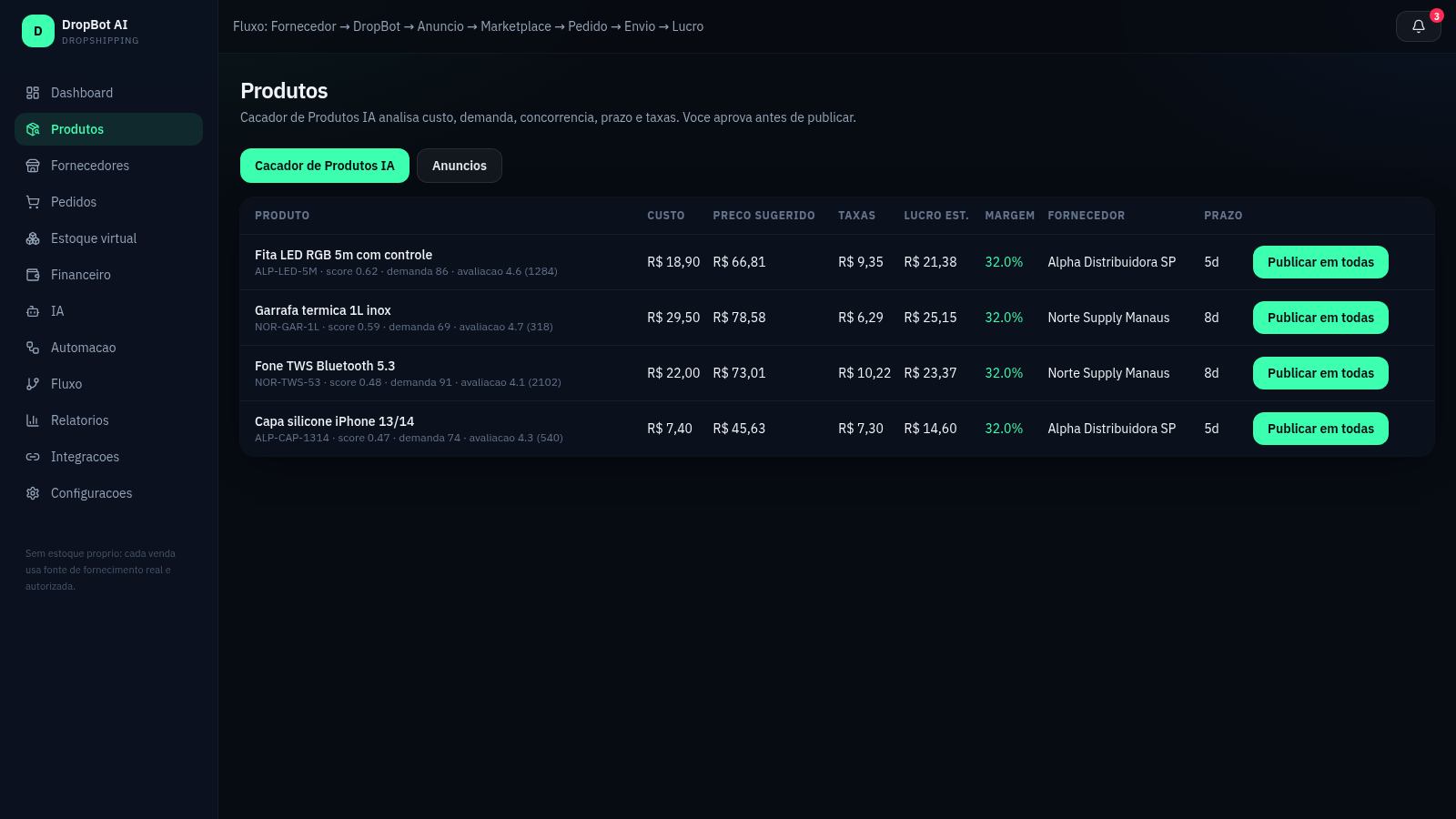This screenshot has width=1456, height=819.
Task: Click the Pedidos shopping cart icon
Action: (x=33, y=202)
